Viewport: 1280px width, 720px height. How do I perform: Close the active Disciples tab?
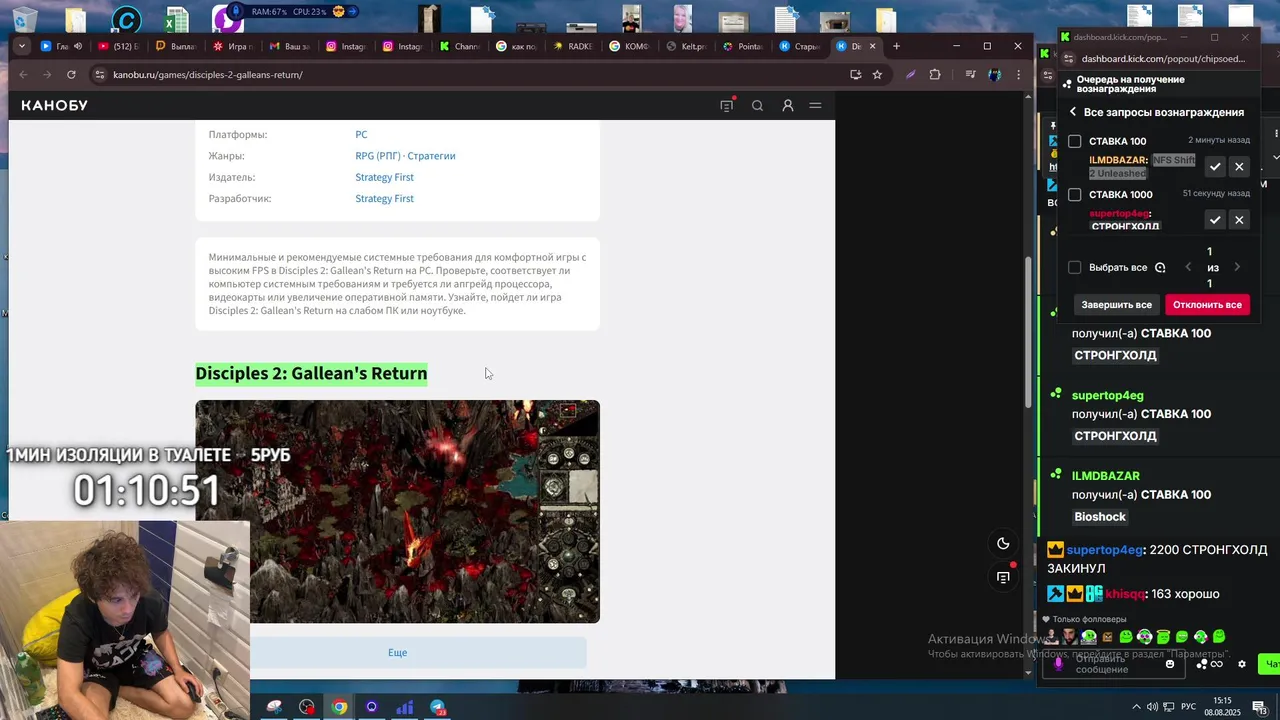coord(872,46)
